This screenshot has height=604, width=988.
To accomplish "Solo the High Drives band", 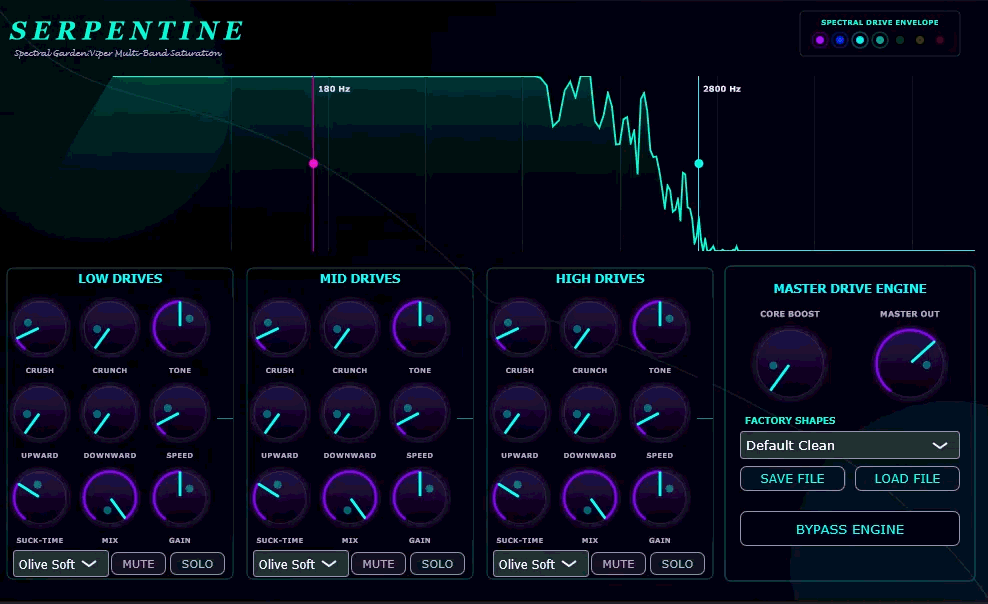I will point(677,564).
